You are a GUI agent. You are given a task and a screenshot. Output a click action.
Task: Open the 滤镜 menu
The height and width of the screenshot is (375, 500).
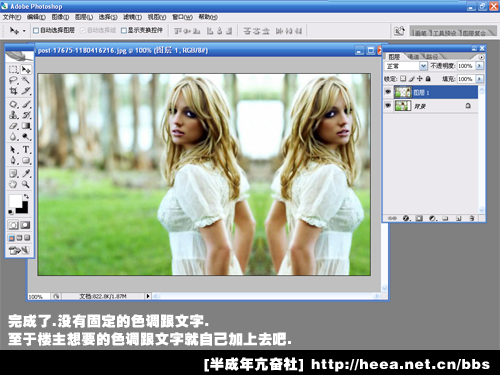point(132,17)
